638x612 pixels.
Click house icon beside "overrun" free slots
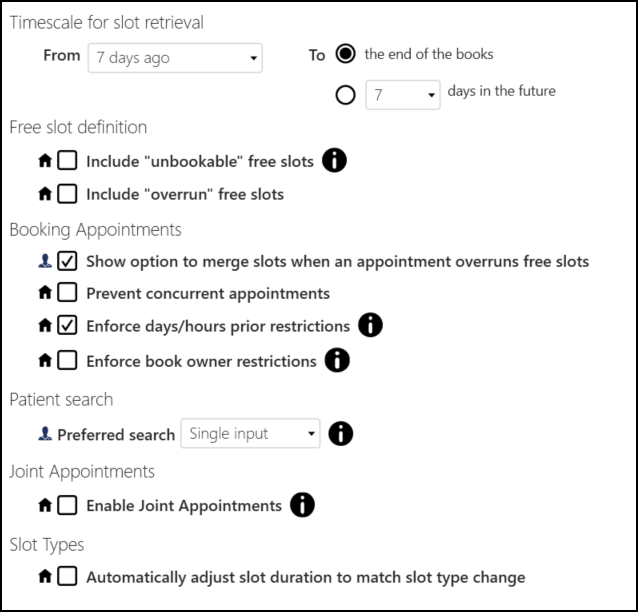coord(44,194)
